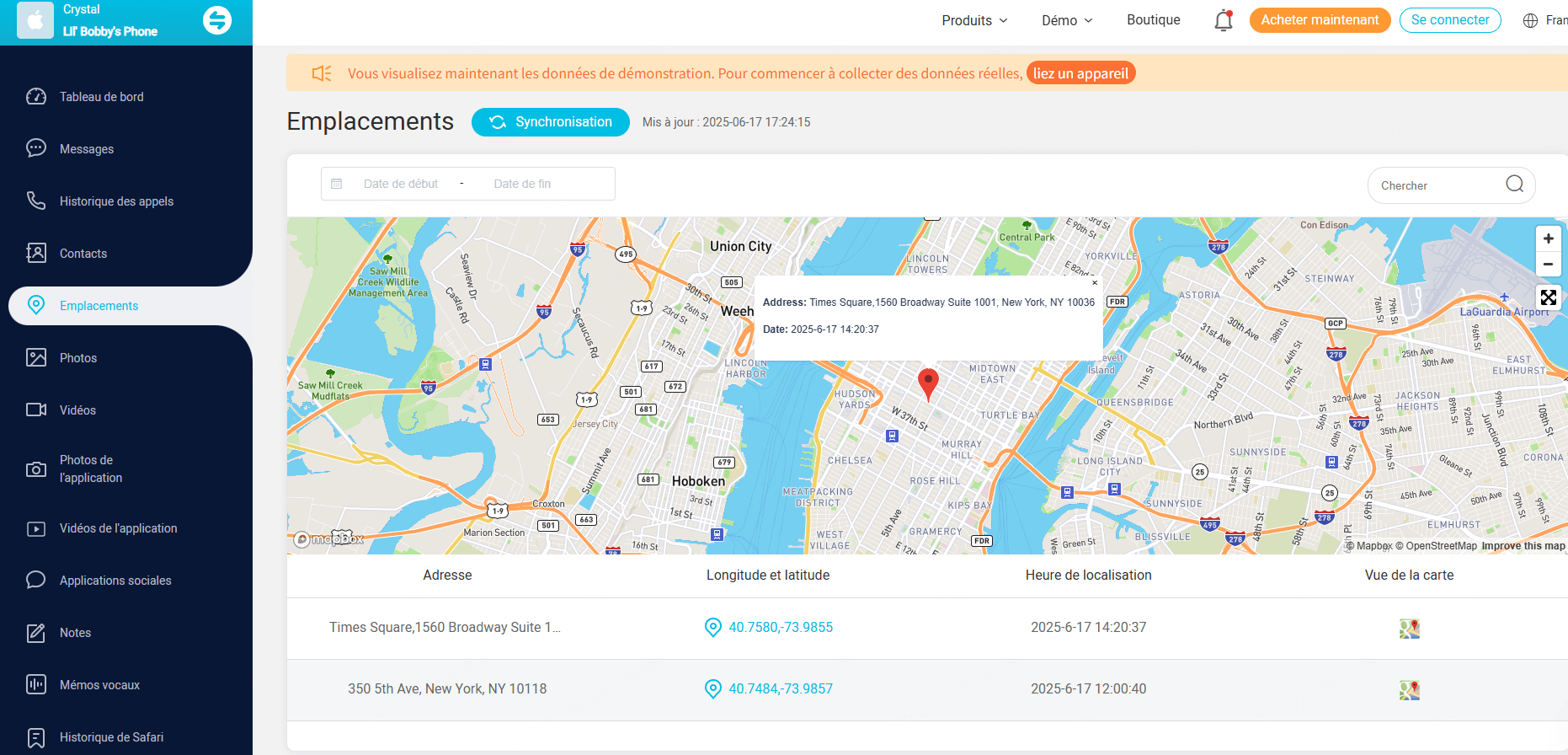Click the search magnifier icon
The height and width of the screenshot is (755, 1568).
point(1515,184)
